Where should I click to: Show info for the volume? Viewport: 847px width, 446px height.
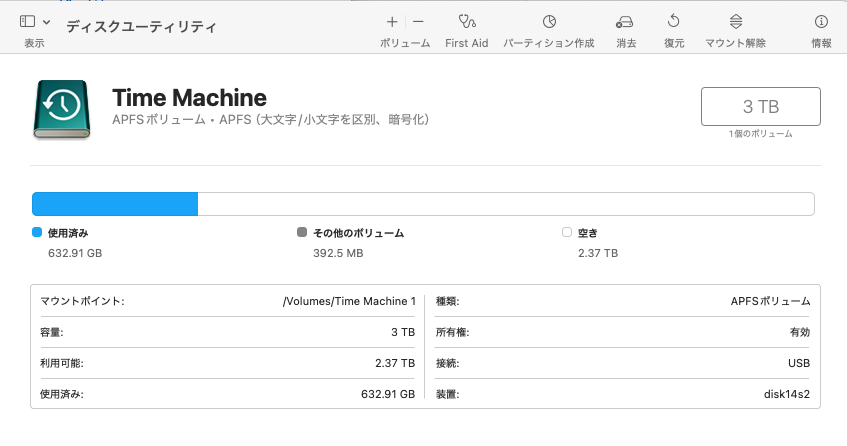click(x=821, y=21)
